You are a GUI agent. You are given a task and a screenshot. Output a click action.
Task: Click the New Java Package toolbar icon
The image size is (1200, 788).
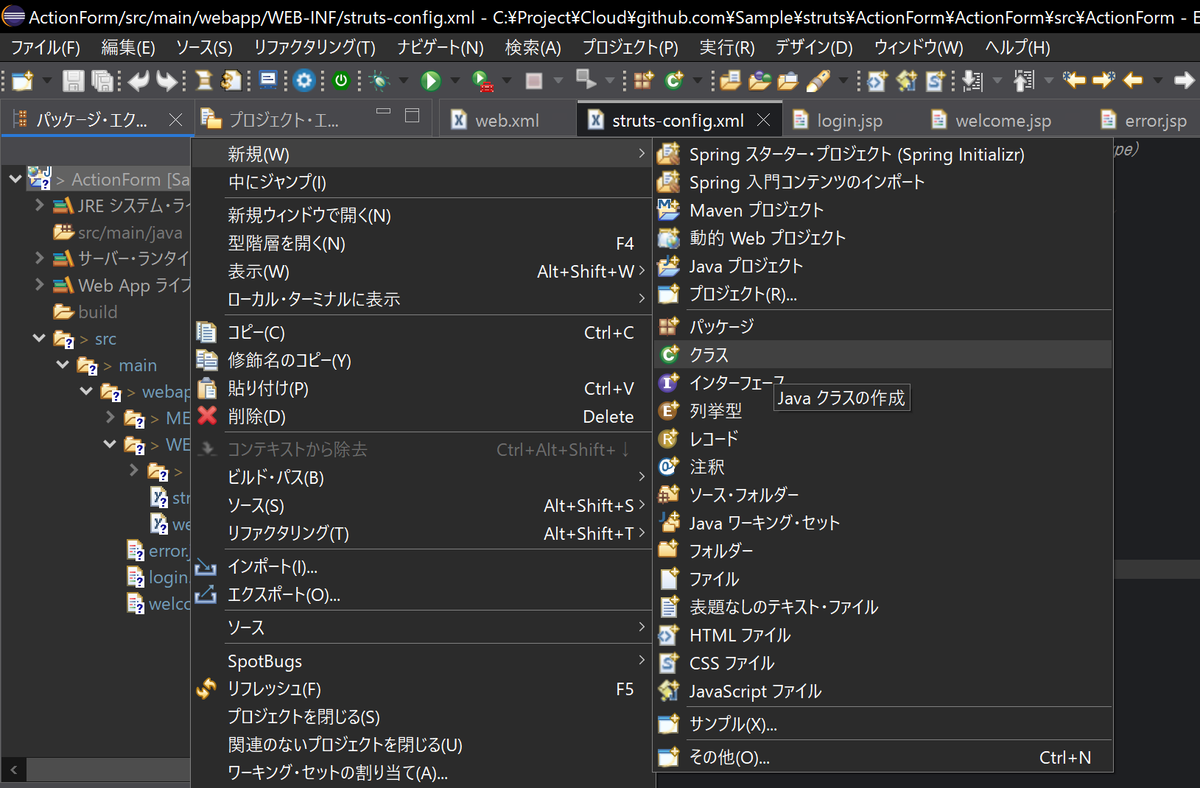[643, 81]
